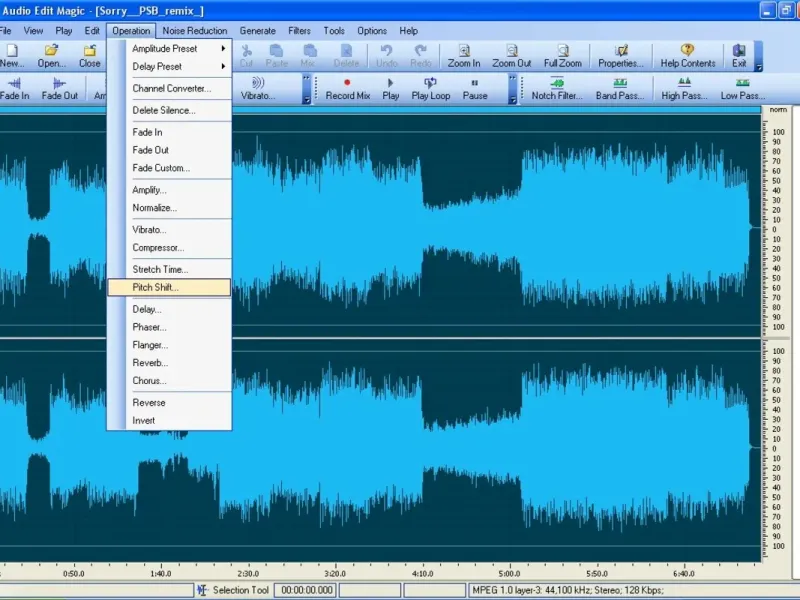Pause audio playback
Viewport: 800px width, 600px height.
click(x=475, y=88)
